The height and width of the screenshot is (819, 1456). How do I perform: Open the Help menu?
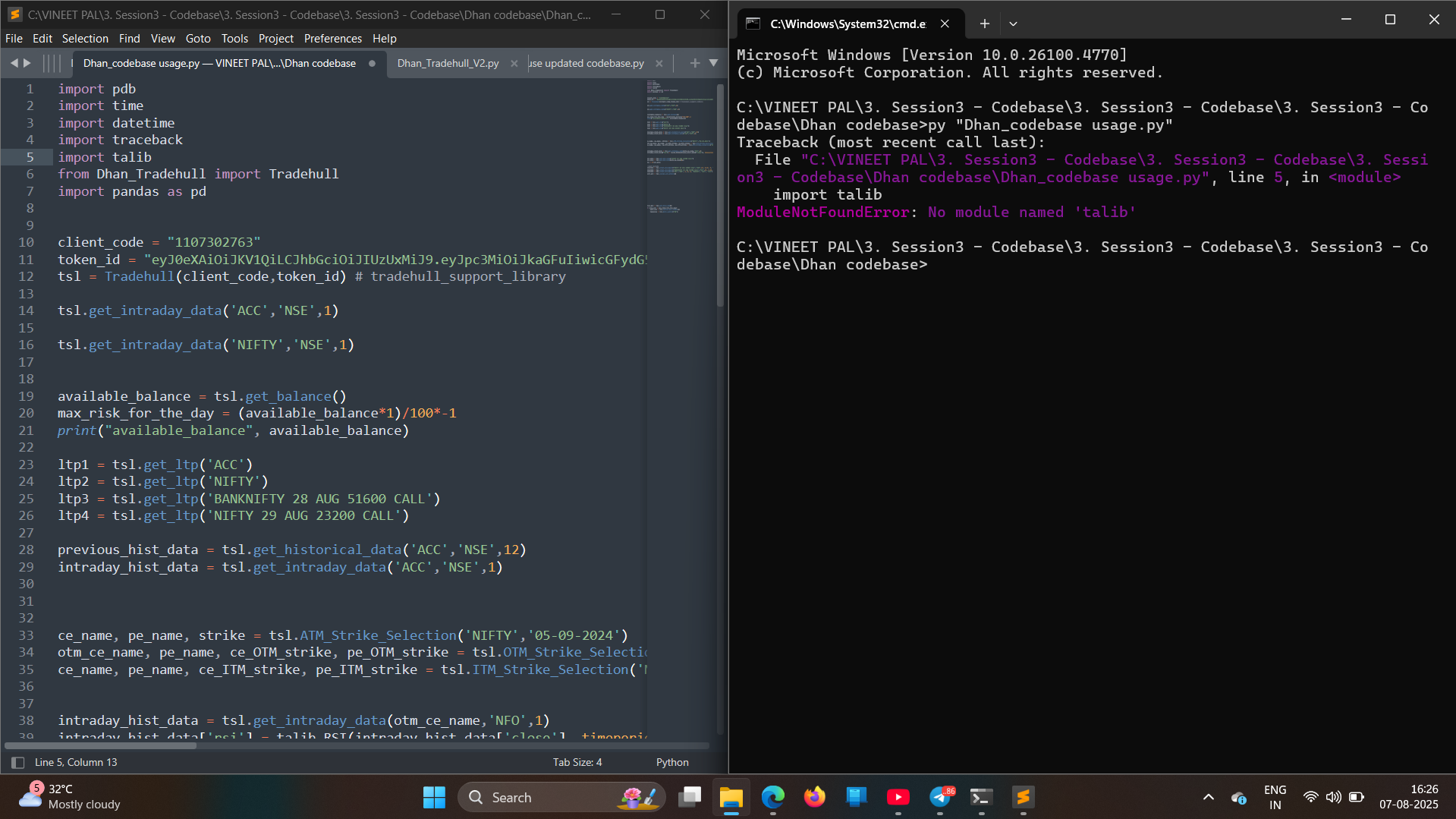pyautogui.click(x=384, y=39)
